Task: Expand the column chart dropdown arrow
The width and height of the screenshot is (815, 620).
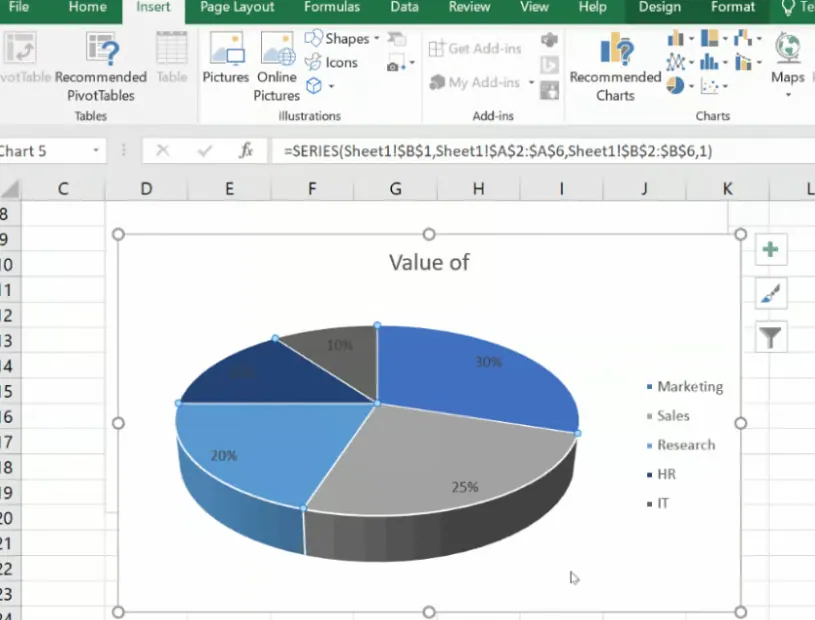Action: point(690,39)
